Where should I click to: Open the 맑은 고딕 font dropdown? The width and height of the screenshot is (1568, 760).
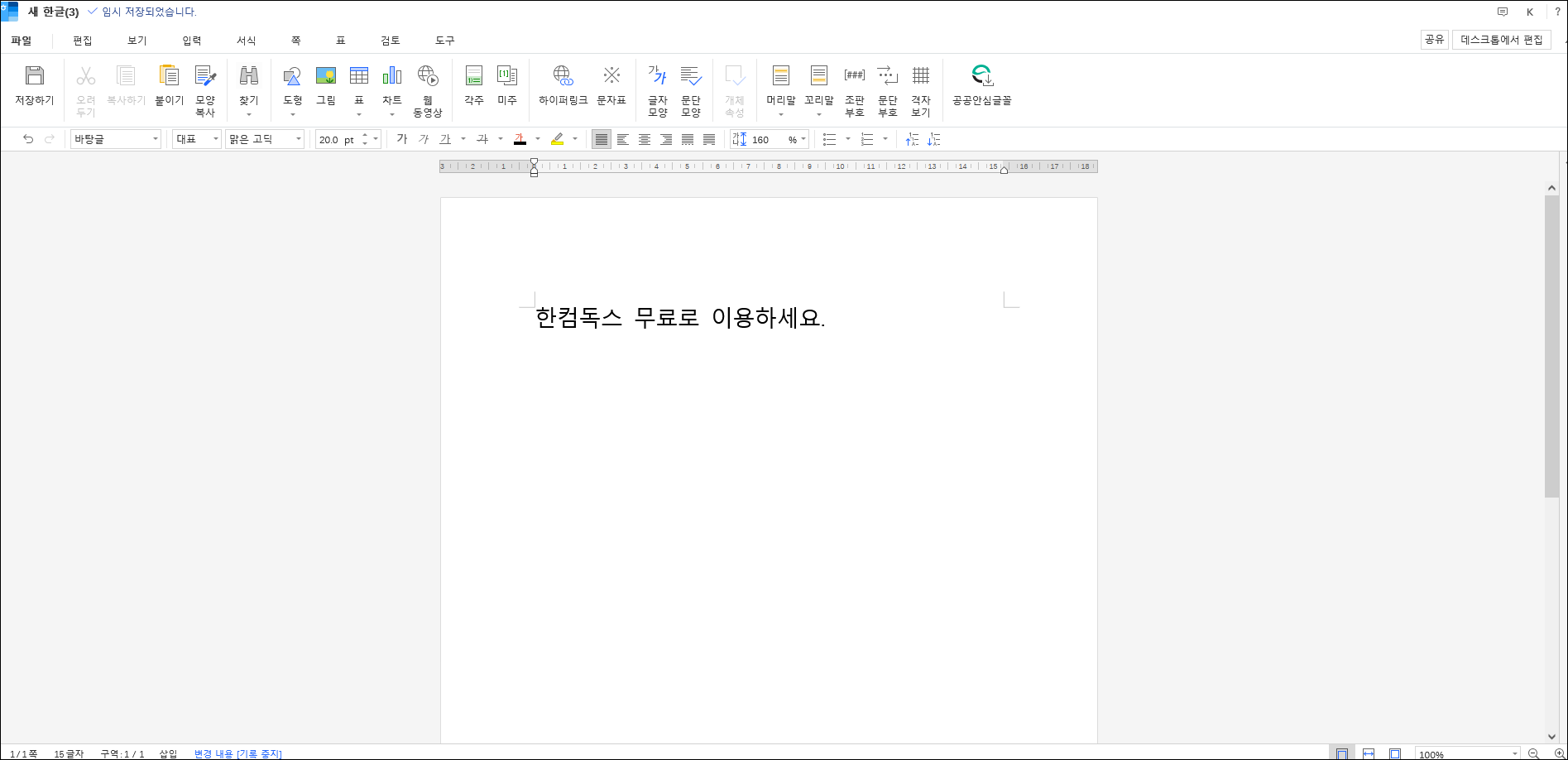(x=265, y=139)
